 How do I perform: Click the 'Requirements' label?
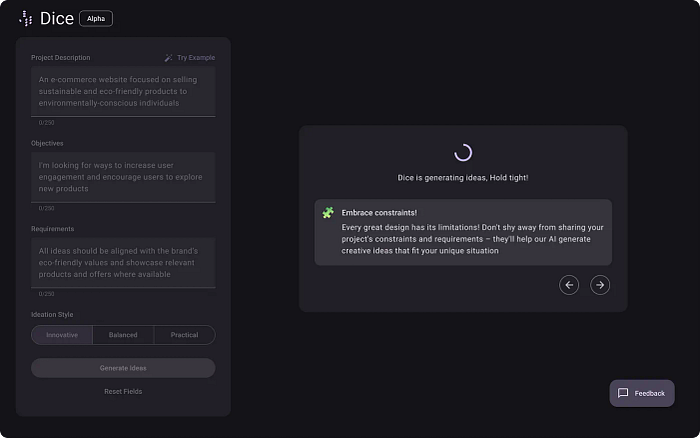[x=53, y=229]
